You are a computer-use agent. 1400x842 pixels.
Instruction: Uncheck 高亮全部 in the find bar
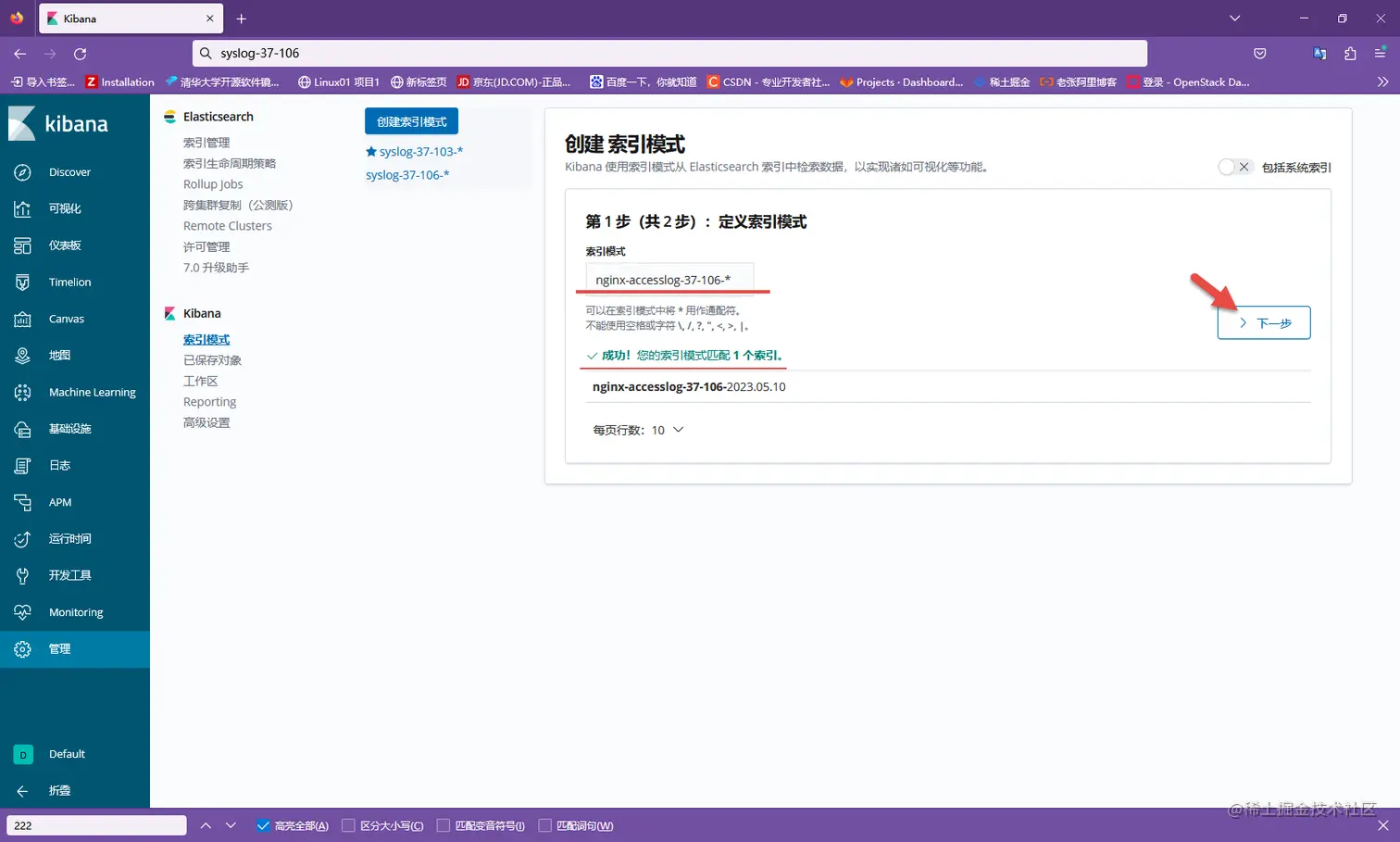(263, 825)
